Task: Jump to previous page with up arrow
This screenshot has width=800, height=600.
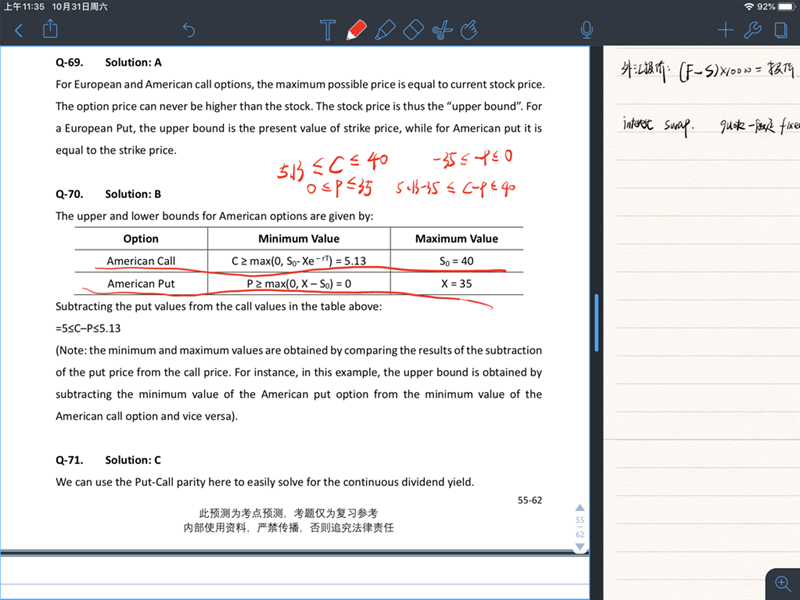Action: click(x=579, y=507)
